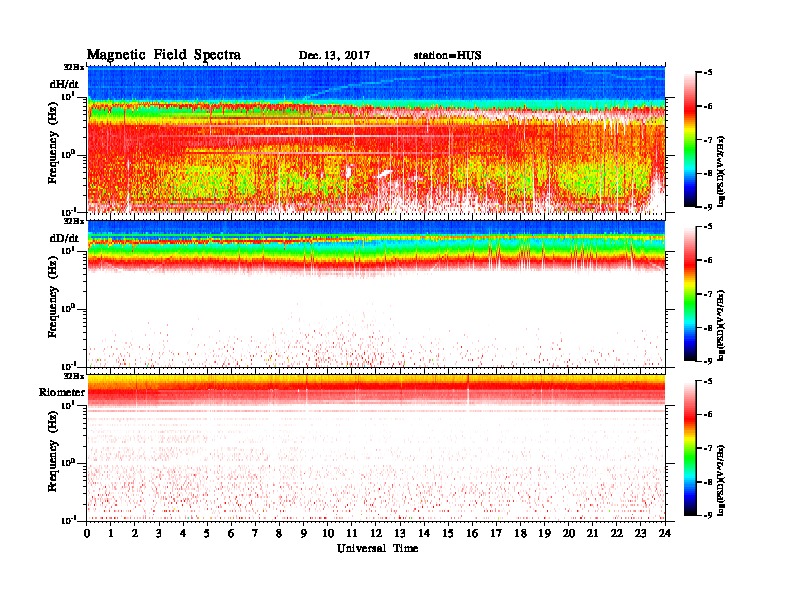The width and height of the screenshot is (792, 612).
Task: Select the "dD/dt" panel label
Action: [x=64, y=238]
